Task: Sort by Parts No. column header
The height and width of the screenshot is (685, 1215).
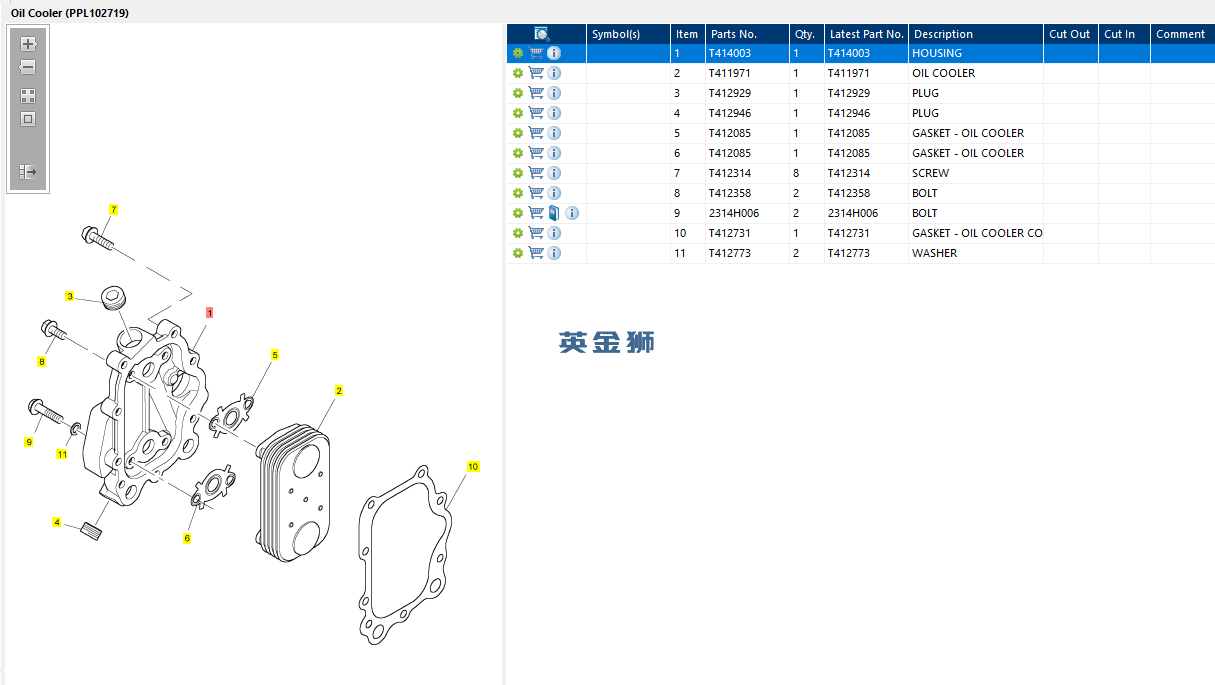Action: tap(747, 34)
